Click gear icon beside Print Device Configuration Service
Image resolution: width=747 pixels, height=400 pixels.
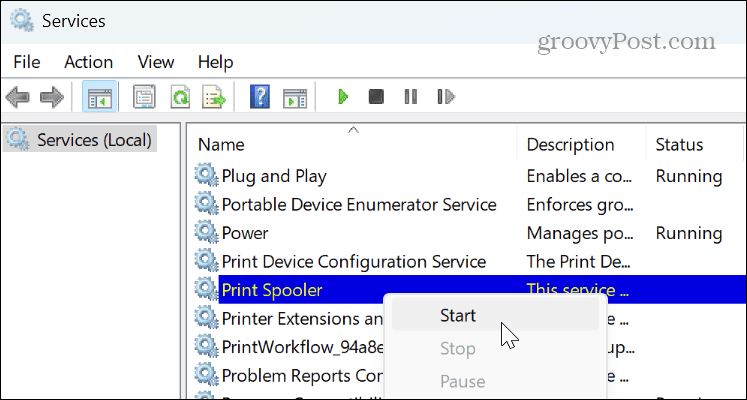tap(207, 261)
